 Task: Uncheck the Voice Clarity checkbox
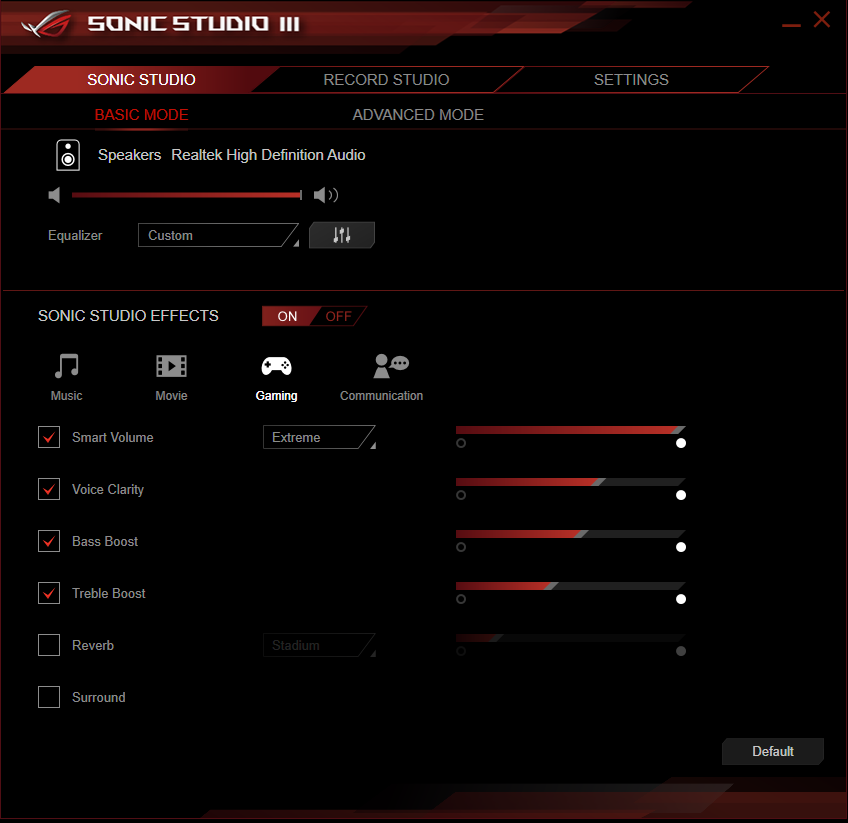(x=49, y=489)
